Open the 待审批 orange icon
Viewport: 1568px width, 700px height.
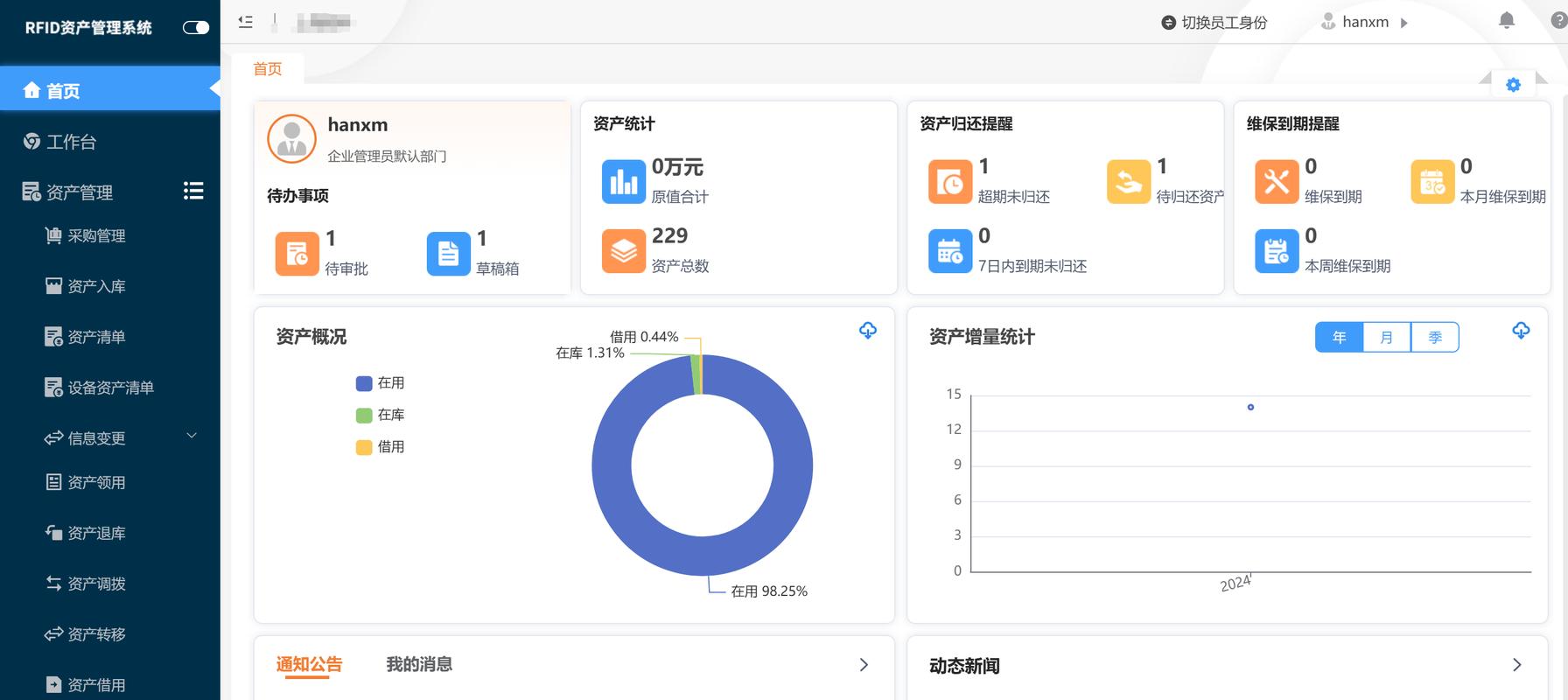[297, 254]
